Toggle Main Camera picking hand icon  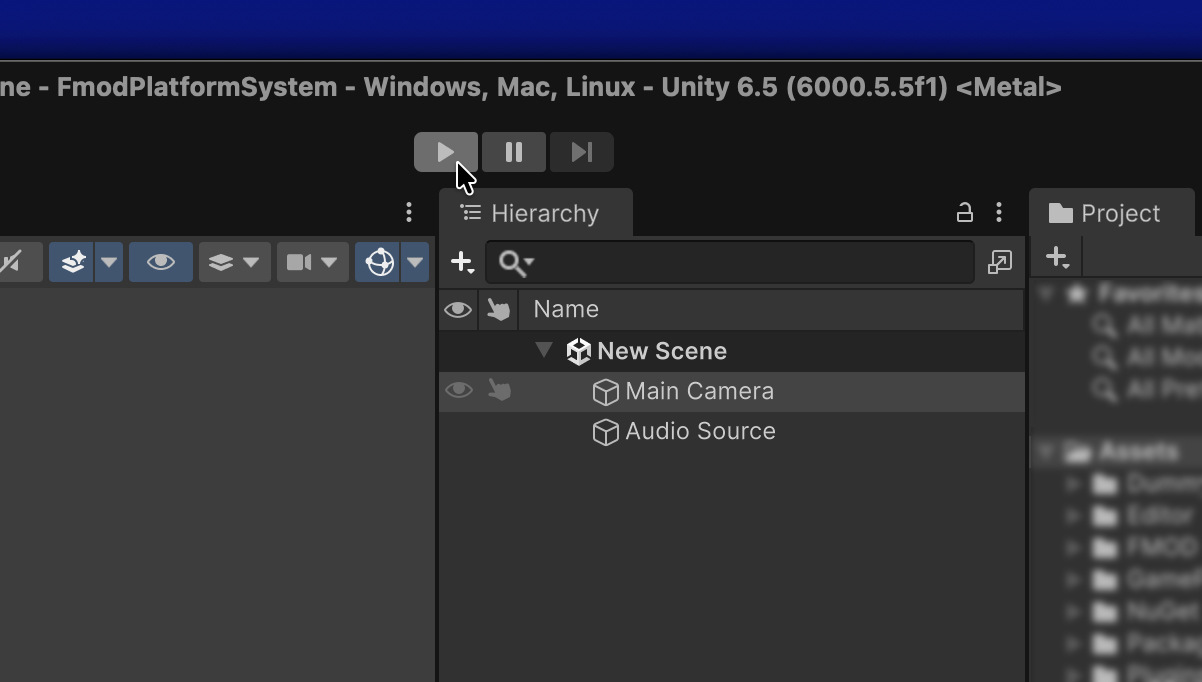pyautogui.click(x=499, y=391)
